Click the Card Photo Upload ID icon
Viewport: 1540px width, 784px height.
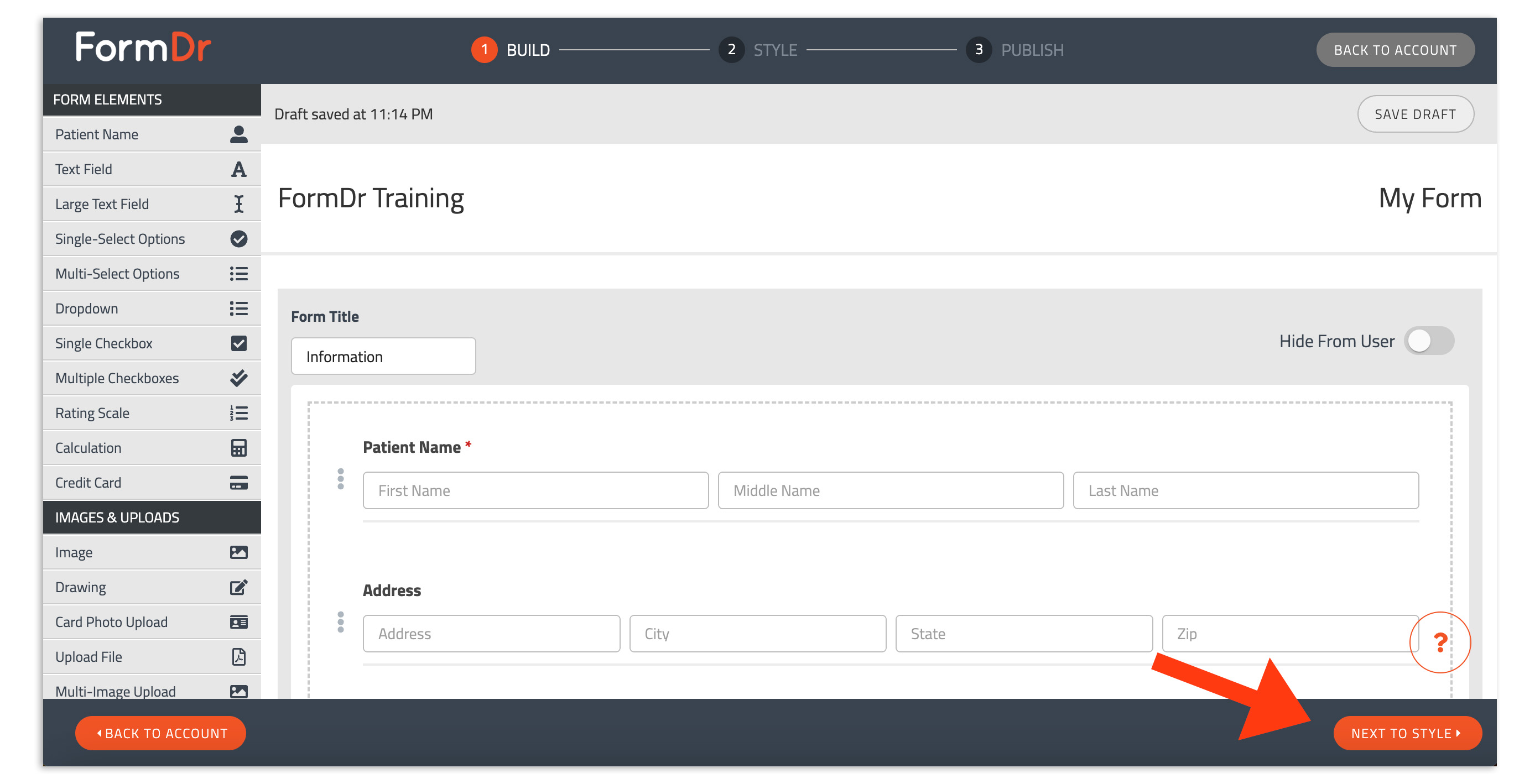pos(238,622)
